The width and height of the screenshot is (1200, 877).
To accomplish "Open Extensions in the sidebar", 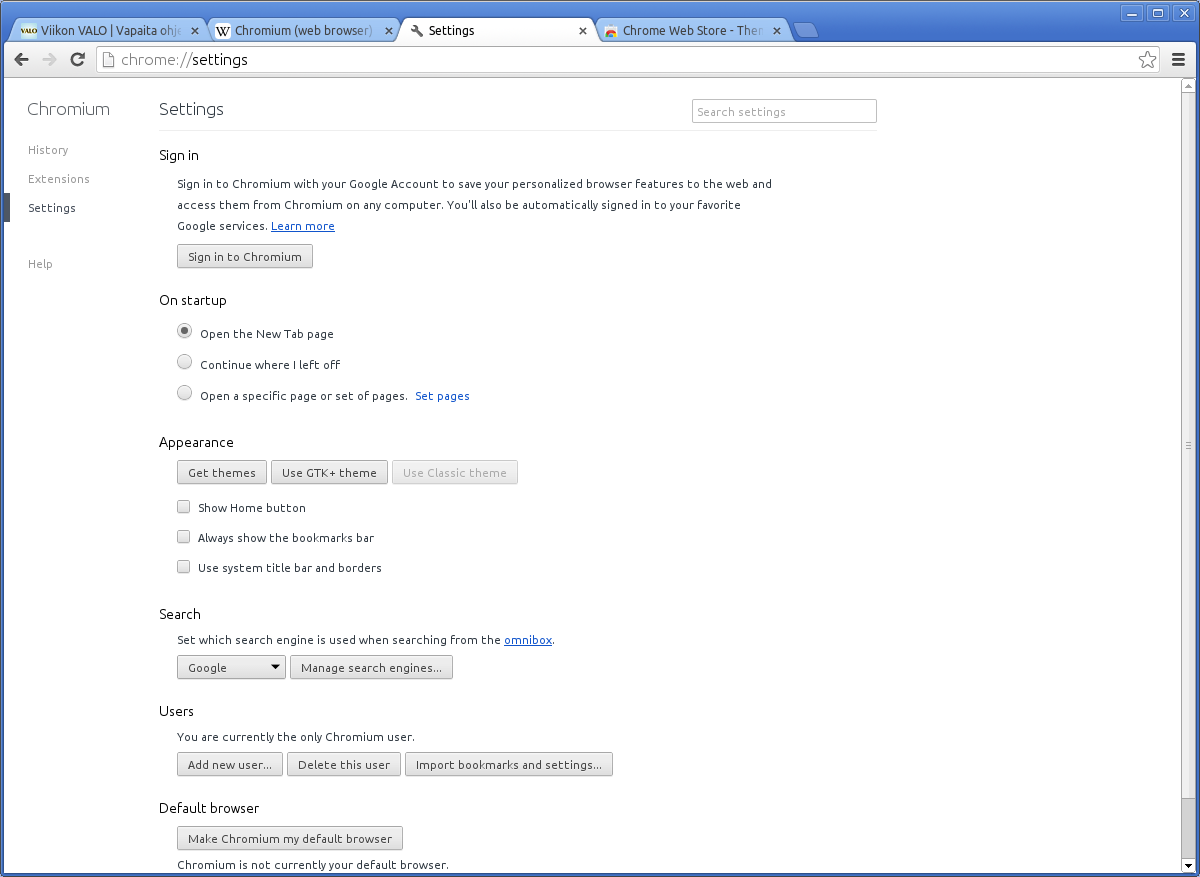I will click(59, 179).
